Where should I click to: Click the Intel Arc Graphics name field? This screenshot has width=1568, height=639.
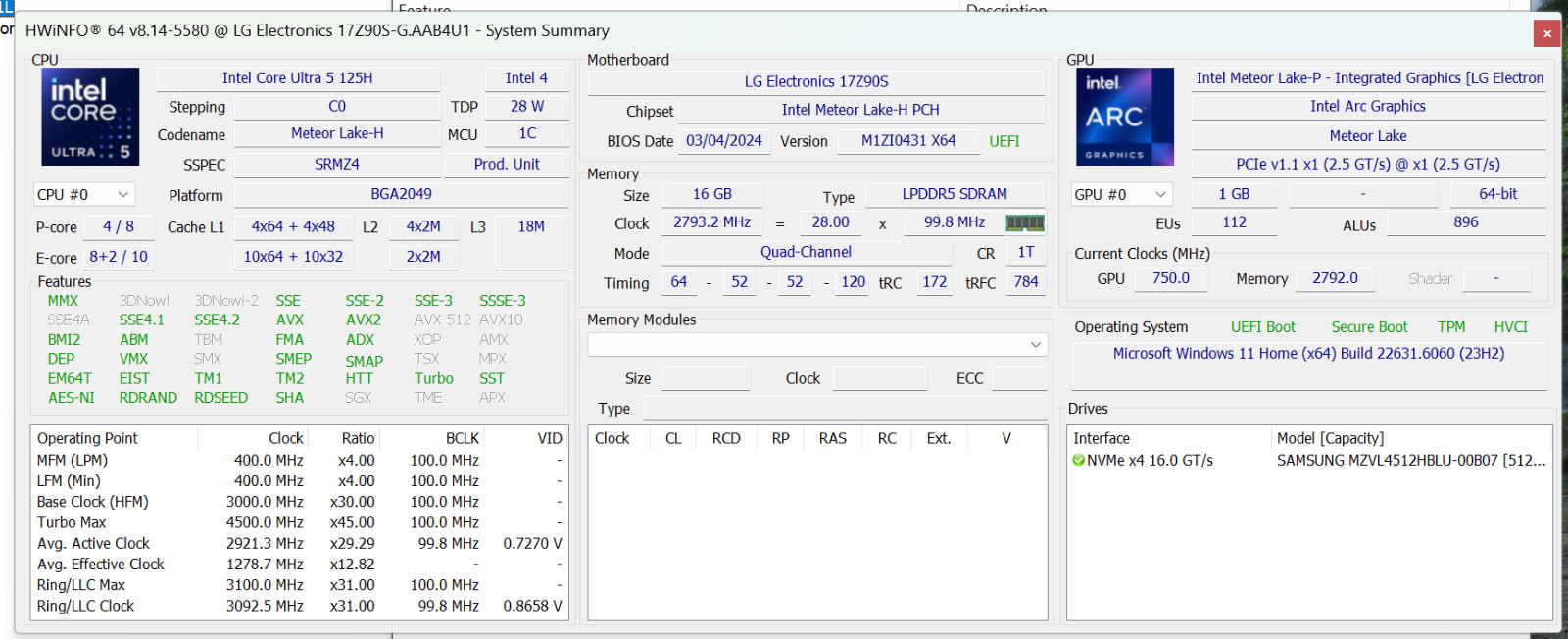click(x=1368, y=107)
